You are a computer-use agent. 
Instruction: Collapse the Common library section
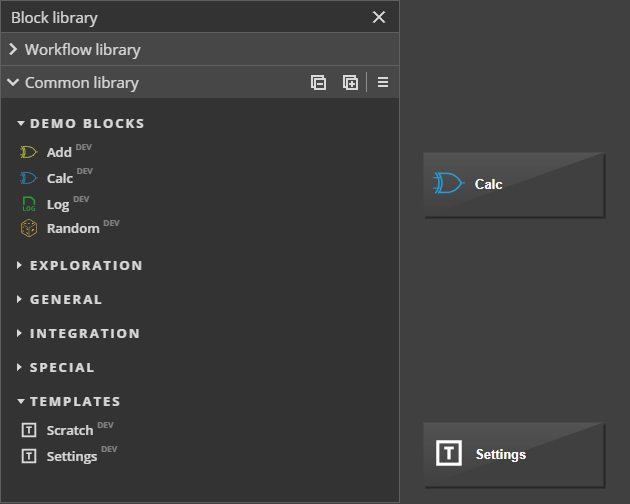[x=14, y=83]
